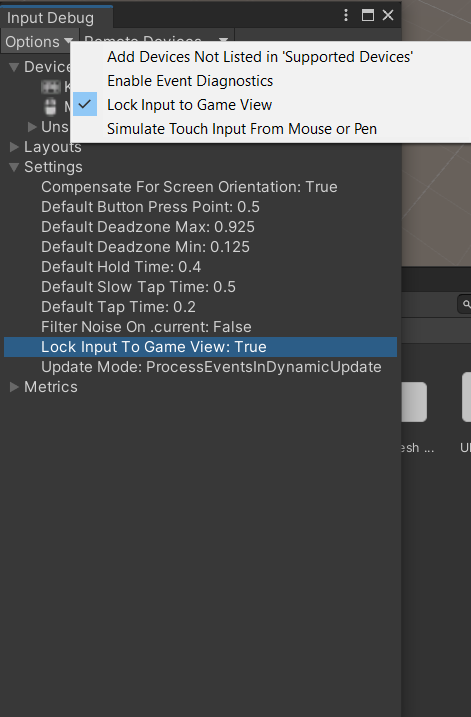The width and height of the screenshot is (471, 717).
Task: Choose Add Devices Not Listed in 'Supported Devices'
Action: pos(260,57)
